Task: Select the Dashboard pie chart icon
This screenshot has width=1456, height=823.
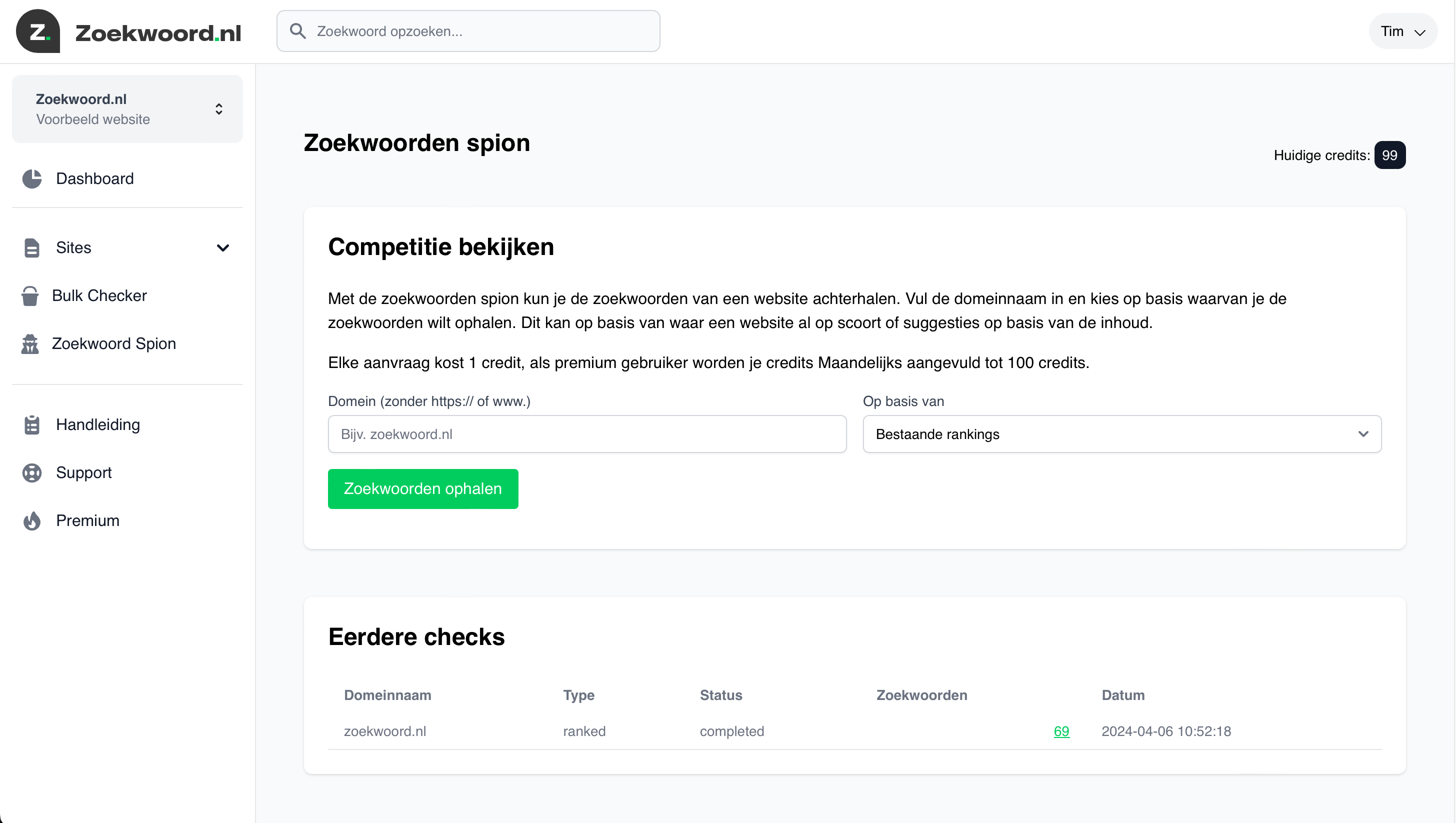Action: tap(31, 178)
